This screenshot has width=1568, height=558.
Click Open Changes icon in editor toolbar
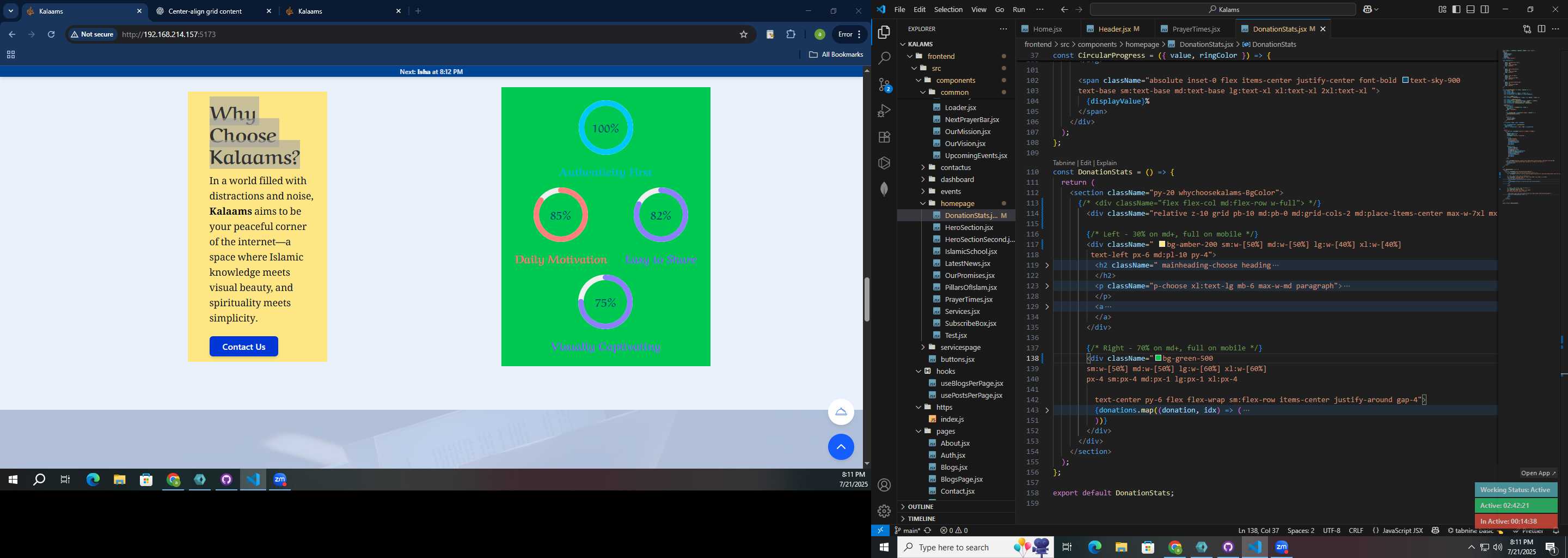(x=1527, y=29)
